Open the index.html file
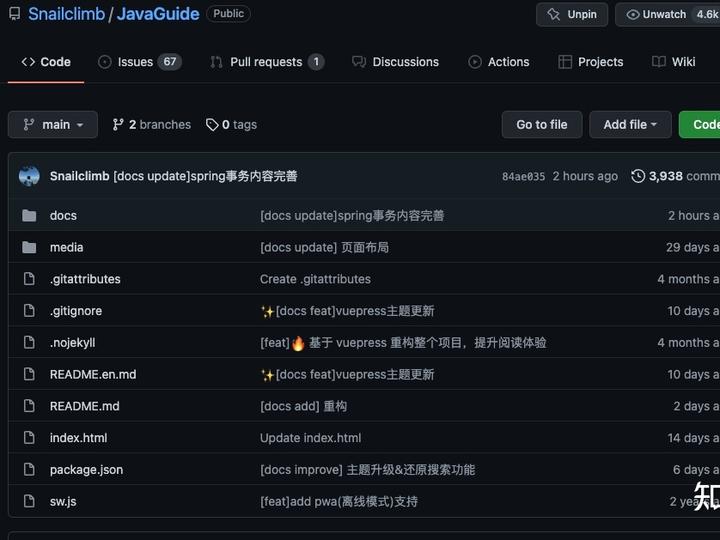 [x=79, y=438]
